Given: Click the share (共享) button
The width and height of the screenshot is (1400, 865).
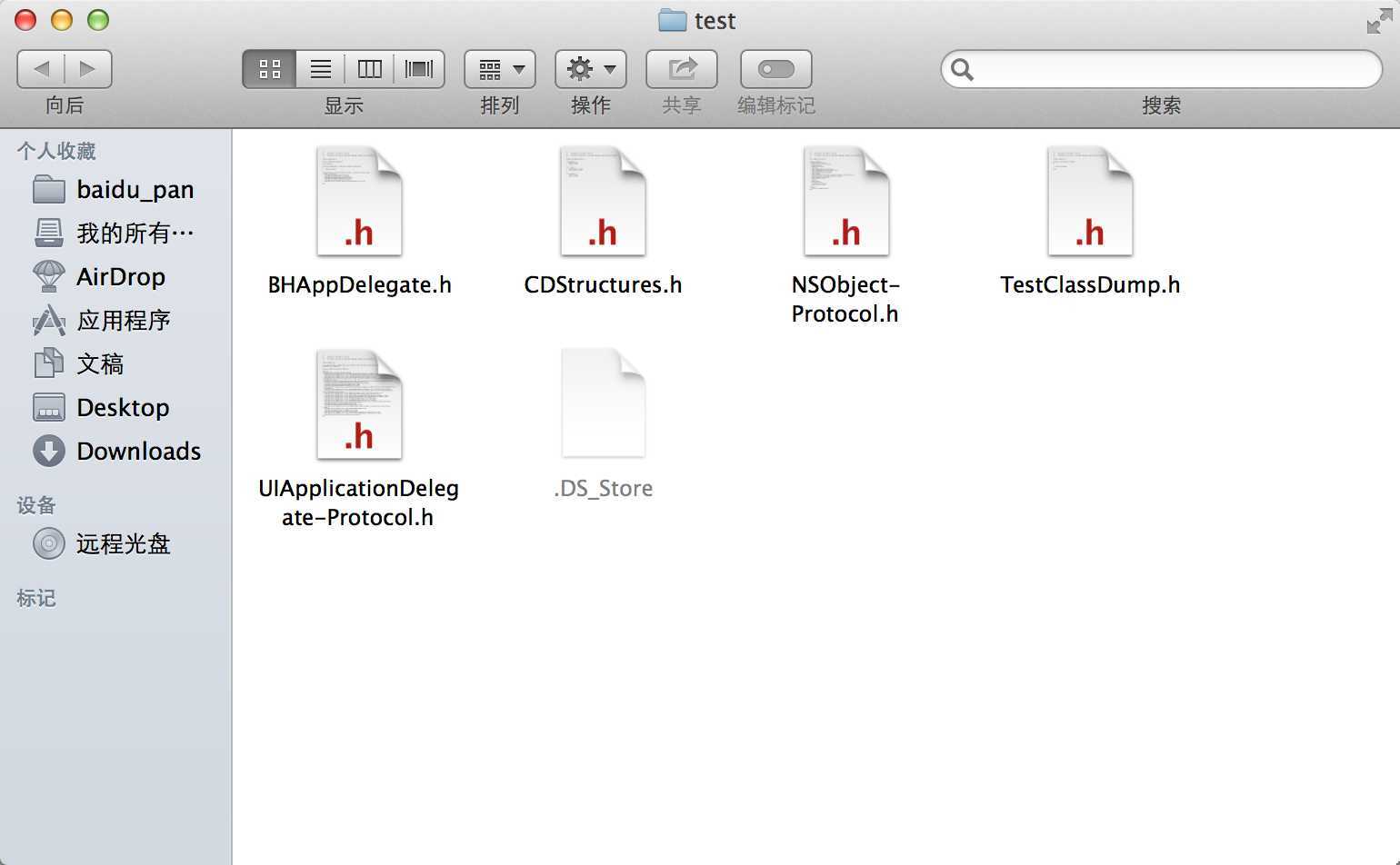Looking at the screenshot, I should point(682,69).
